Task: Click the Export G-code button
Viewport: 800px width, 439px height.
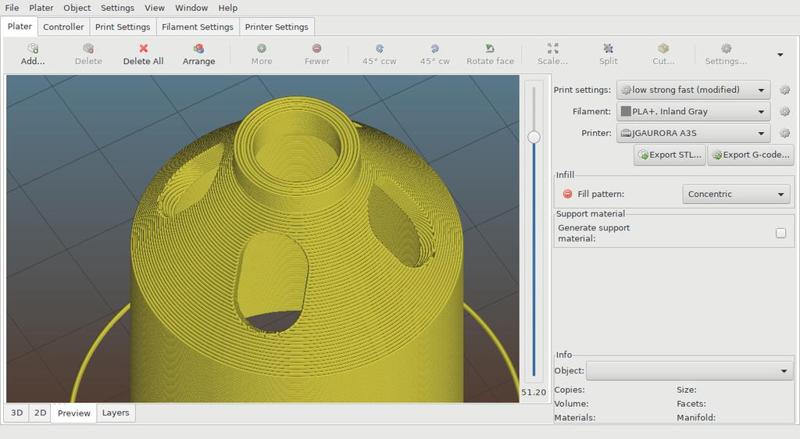Action: pyautogui.click(x=750, y=154)
